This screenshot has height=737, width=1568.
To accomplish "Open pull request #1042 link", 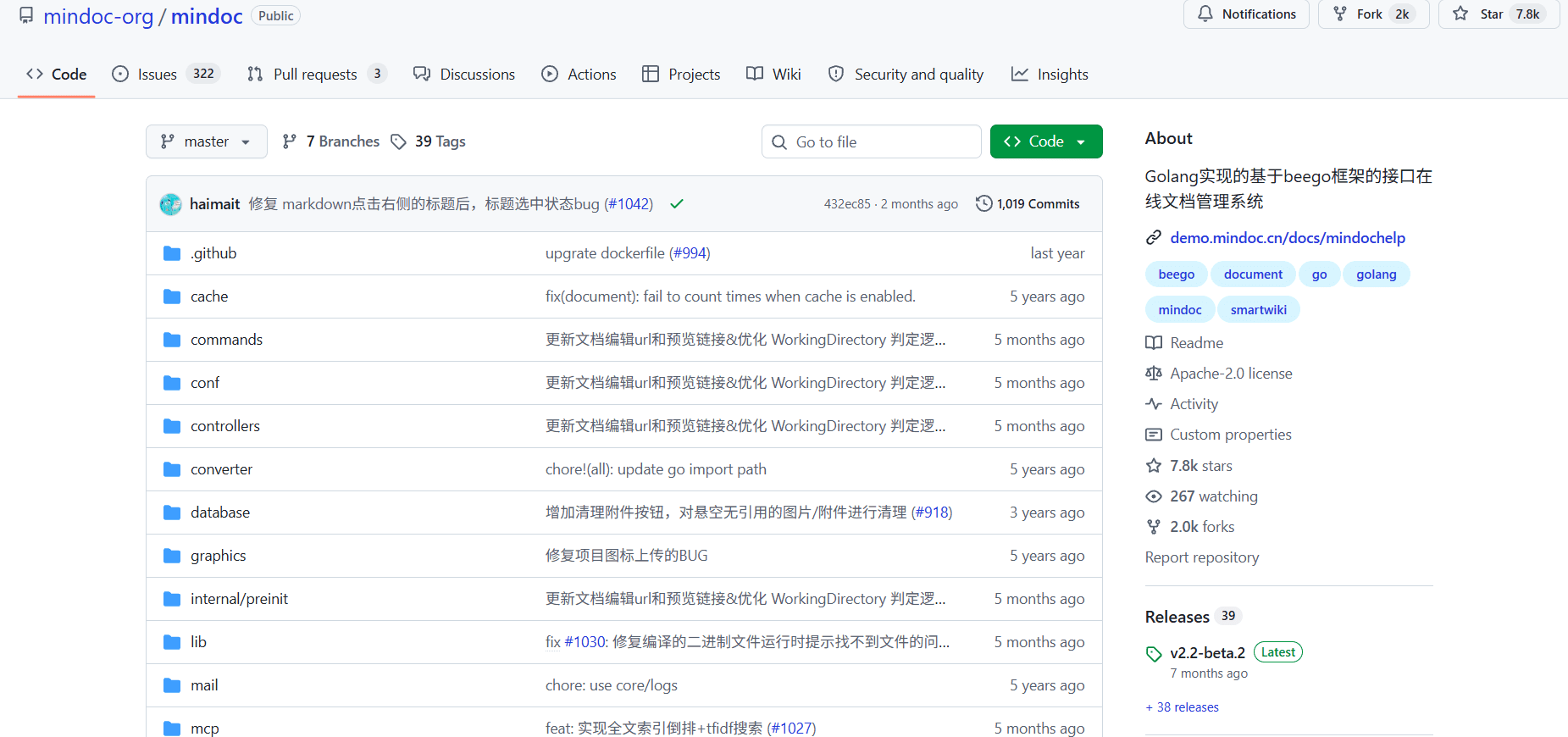I will point(629,204).
